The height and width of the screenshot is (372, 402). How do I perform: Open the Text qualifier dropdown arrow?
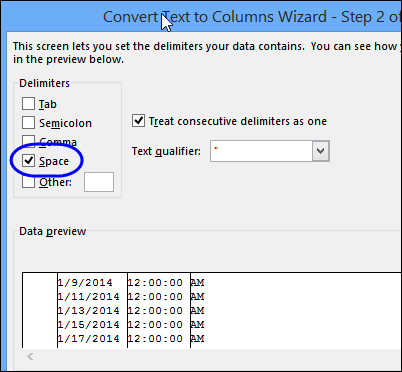click(321, 151)
